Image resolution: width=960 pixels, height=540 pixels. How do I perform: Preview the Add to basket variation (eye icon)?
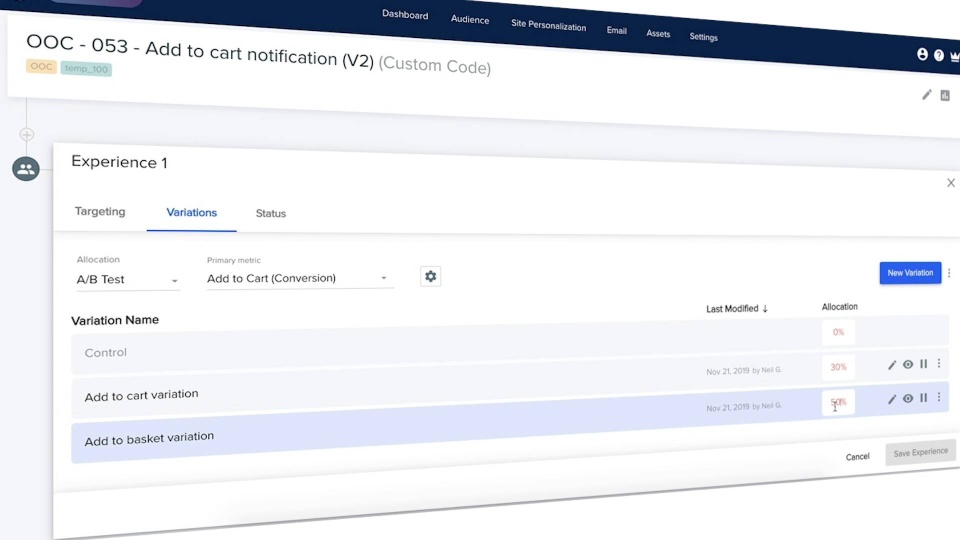pyautogui.click(x=908, y=399)
